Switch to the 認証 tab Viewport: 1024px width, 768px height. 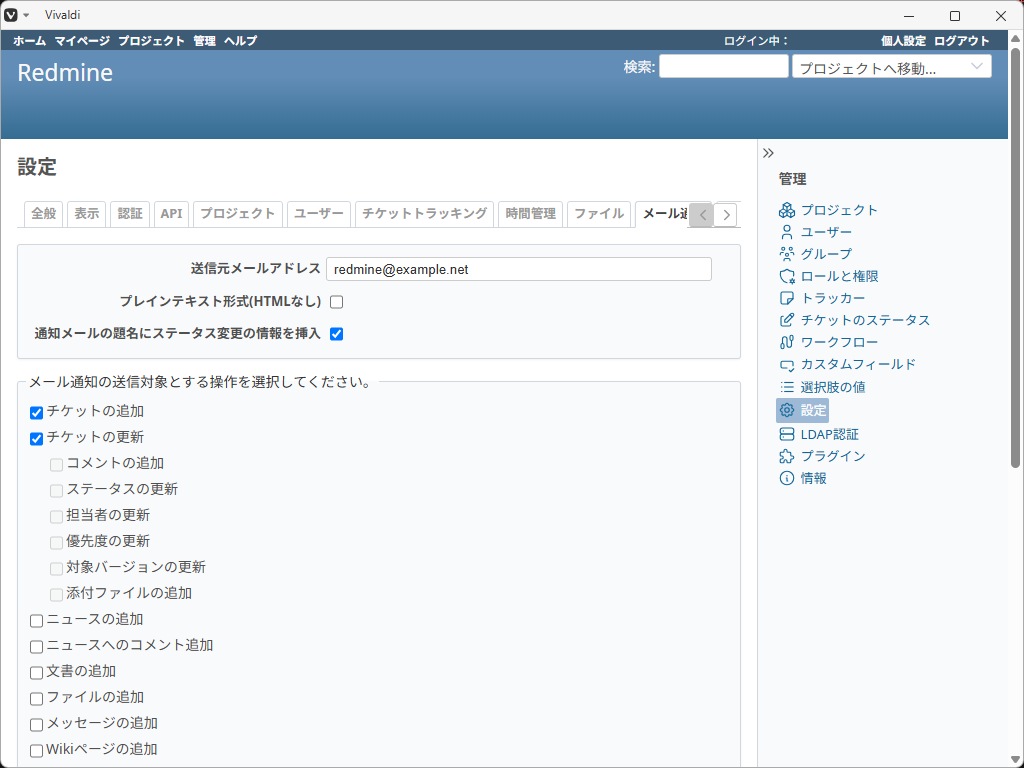point(130,214)
